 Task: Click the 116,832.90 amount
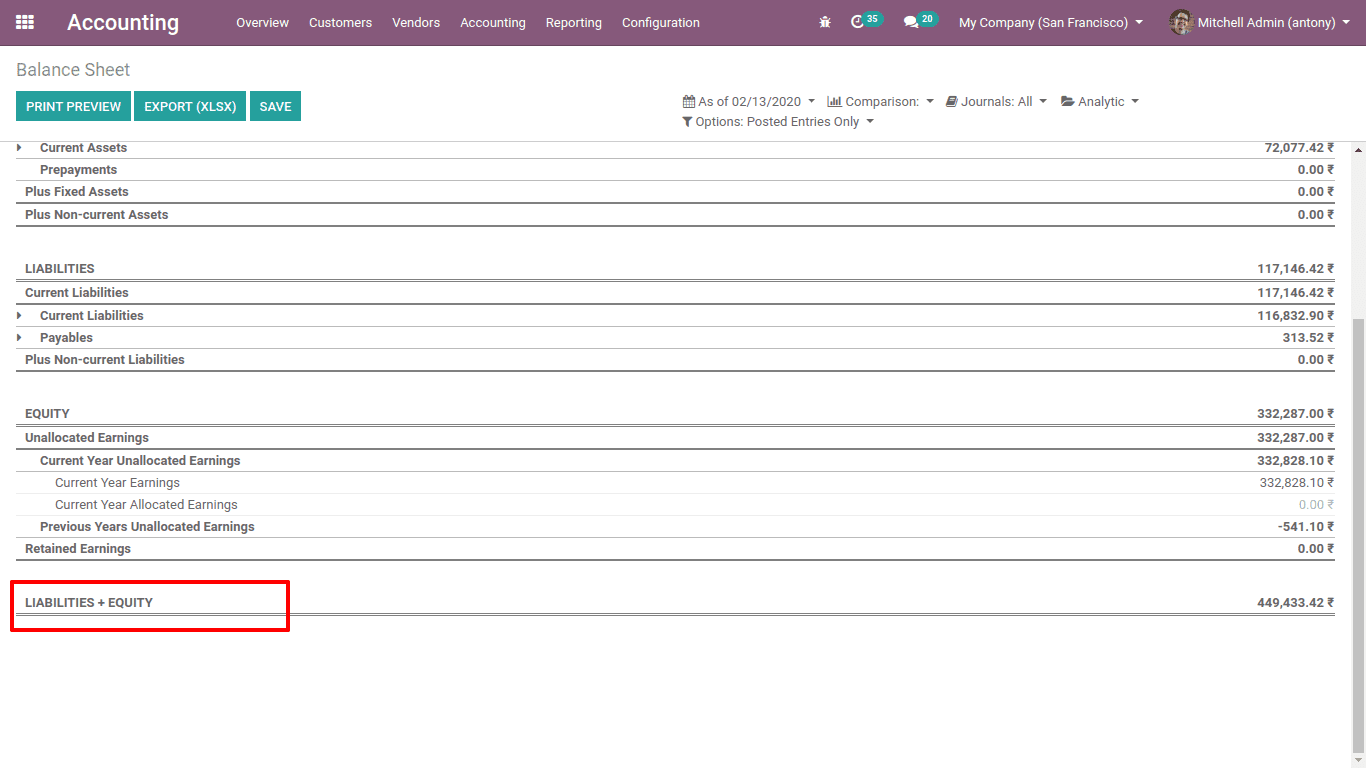1295,316
